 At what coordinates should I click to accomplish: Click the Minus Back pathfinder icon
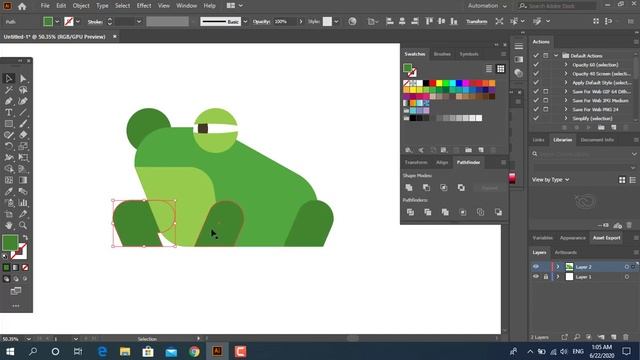[x=498, y=212]
